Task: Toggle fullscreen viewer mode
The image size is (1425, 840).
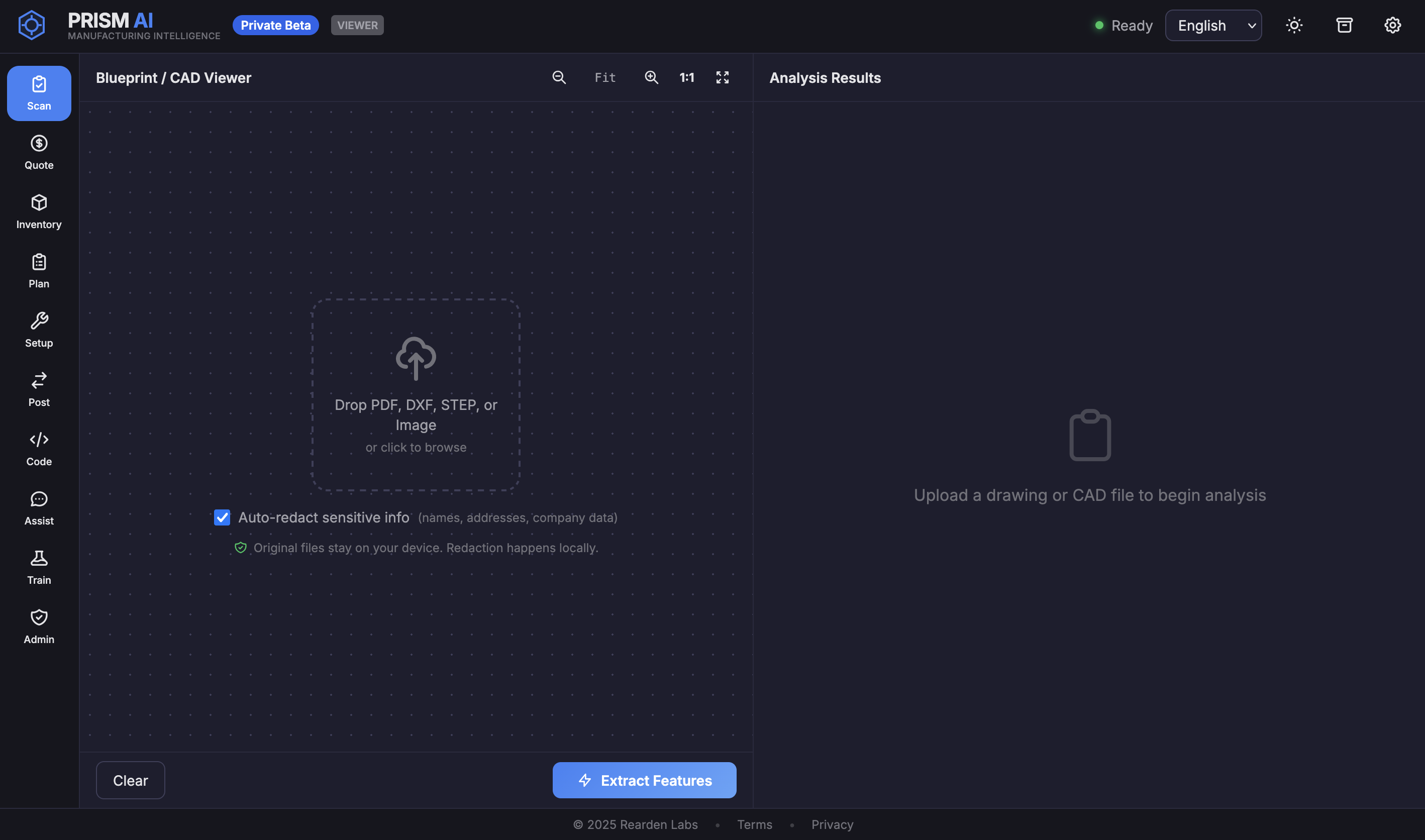Action: 722,77
